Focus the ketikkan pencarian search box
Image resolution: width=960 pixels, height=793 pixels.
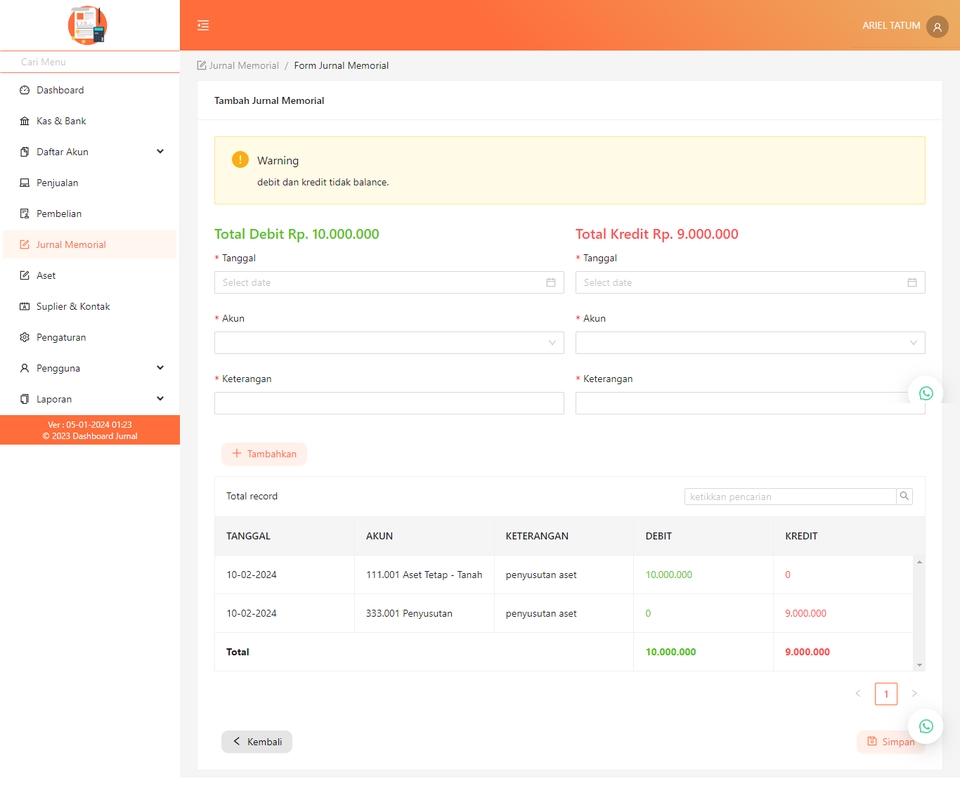pos(790,497)
